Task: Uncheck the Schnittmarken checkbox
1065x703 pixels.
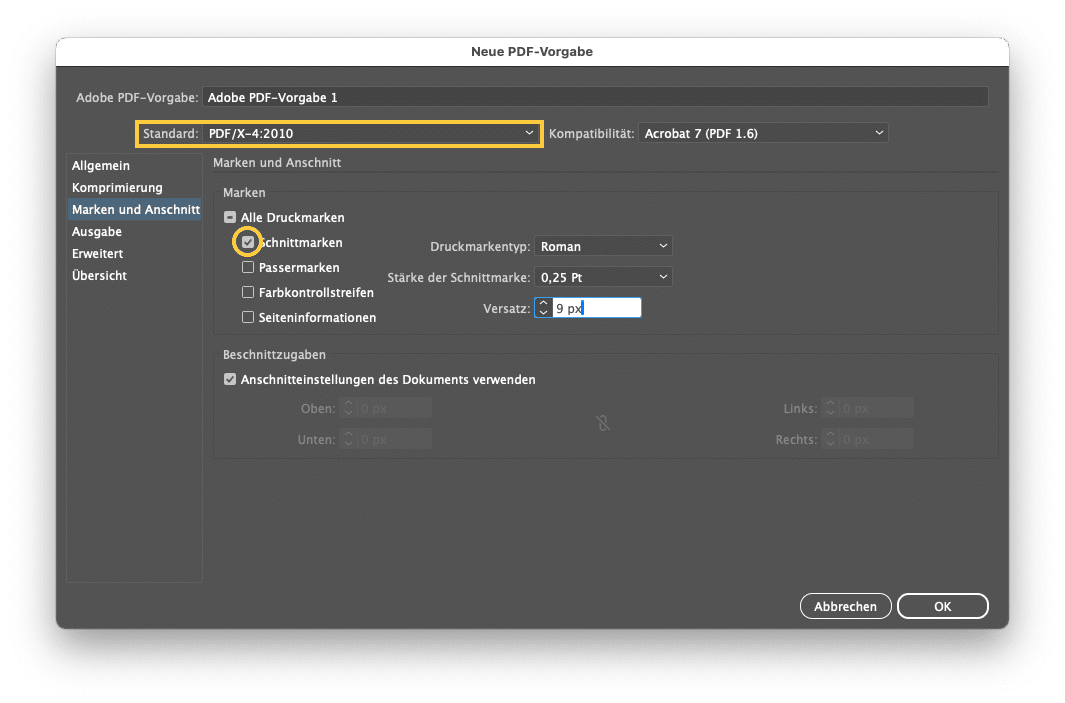Action: coord(248,242)
